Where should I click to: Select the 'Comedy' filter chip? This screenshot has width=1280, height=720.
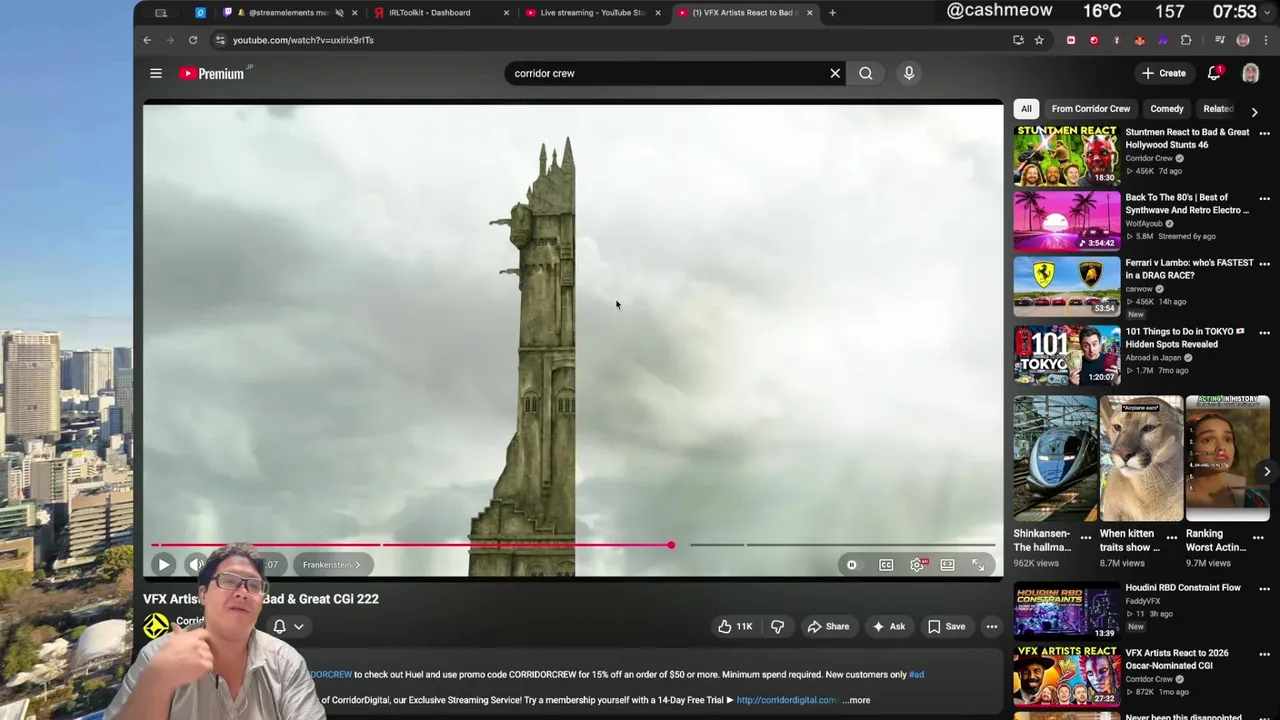(1167, 109)
